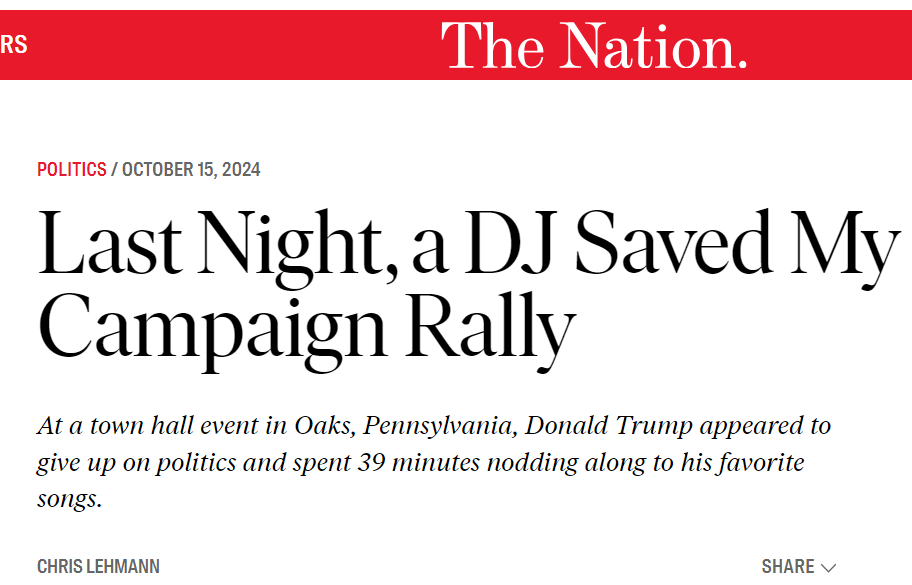Open the POLITICS section link
912x585 pixels.
coord(71,169)
